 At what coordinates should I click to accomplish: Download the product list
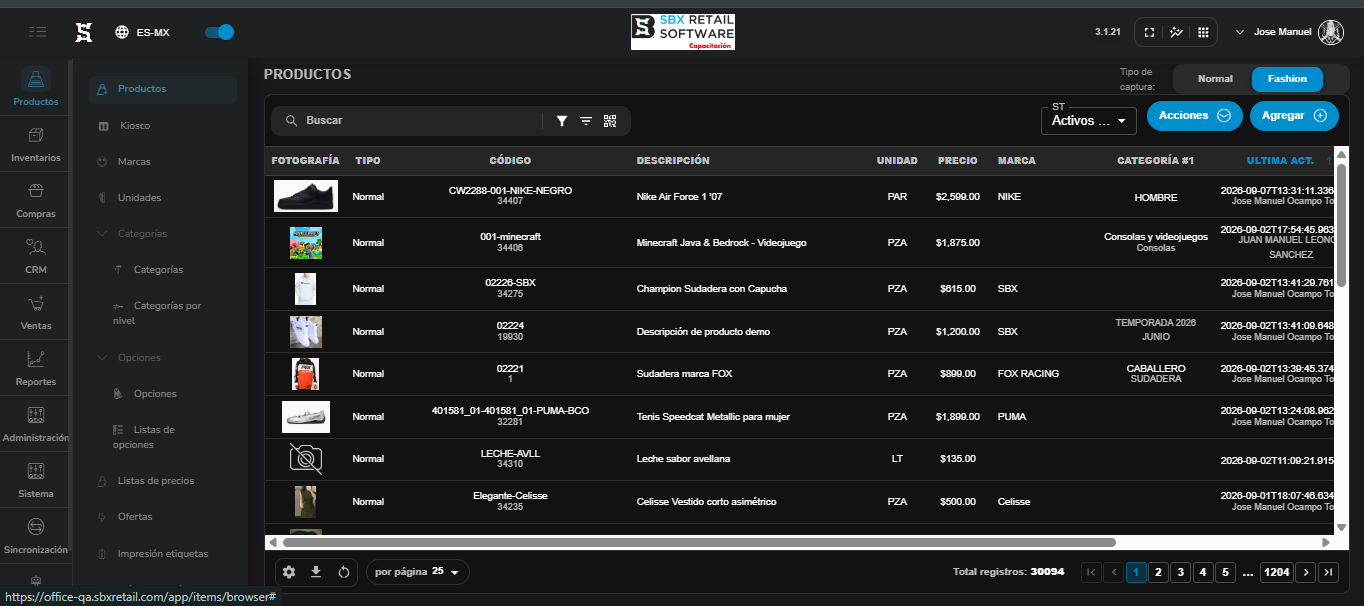tap(316, 572)
